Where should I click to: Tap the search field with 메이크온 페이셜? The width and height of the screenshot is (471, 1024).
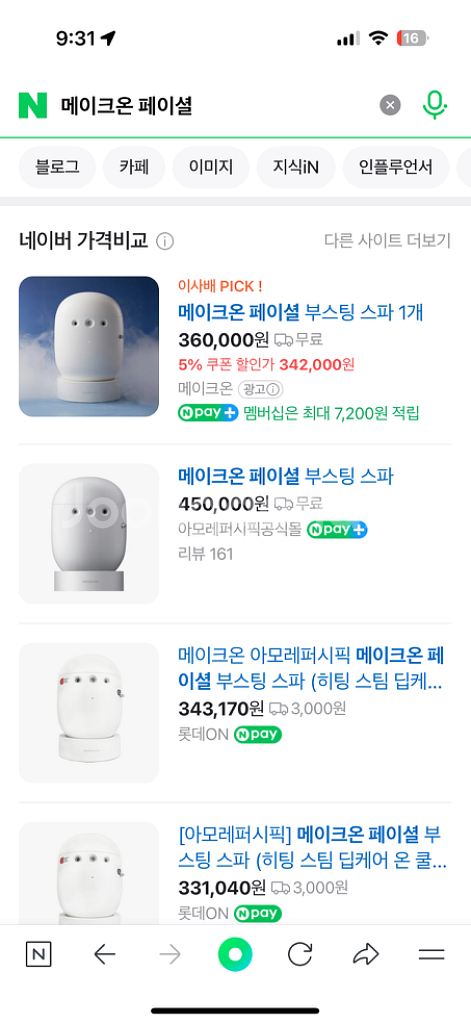click(216, 105)
